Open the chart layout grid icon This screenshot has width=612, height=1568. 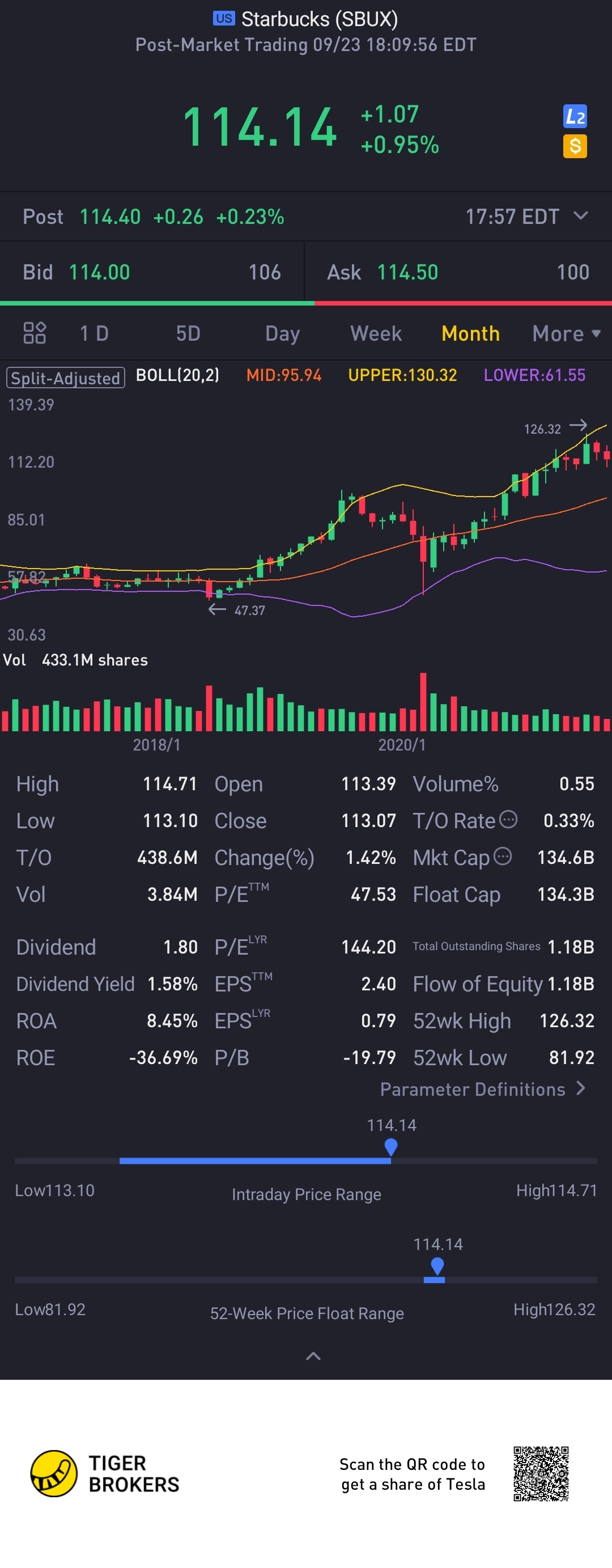(x=34, y=333)
